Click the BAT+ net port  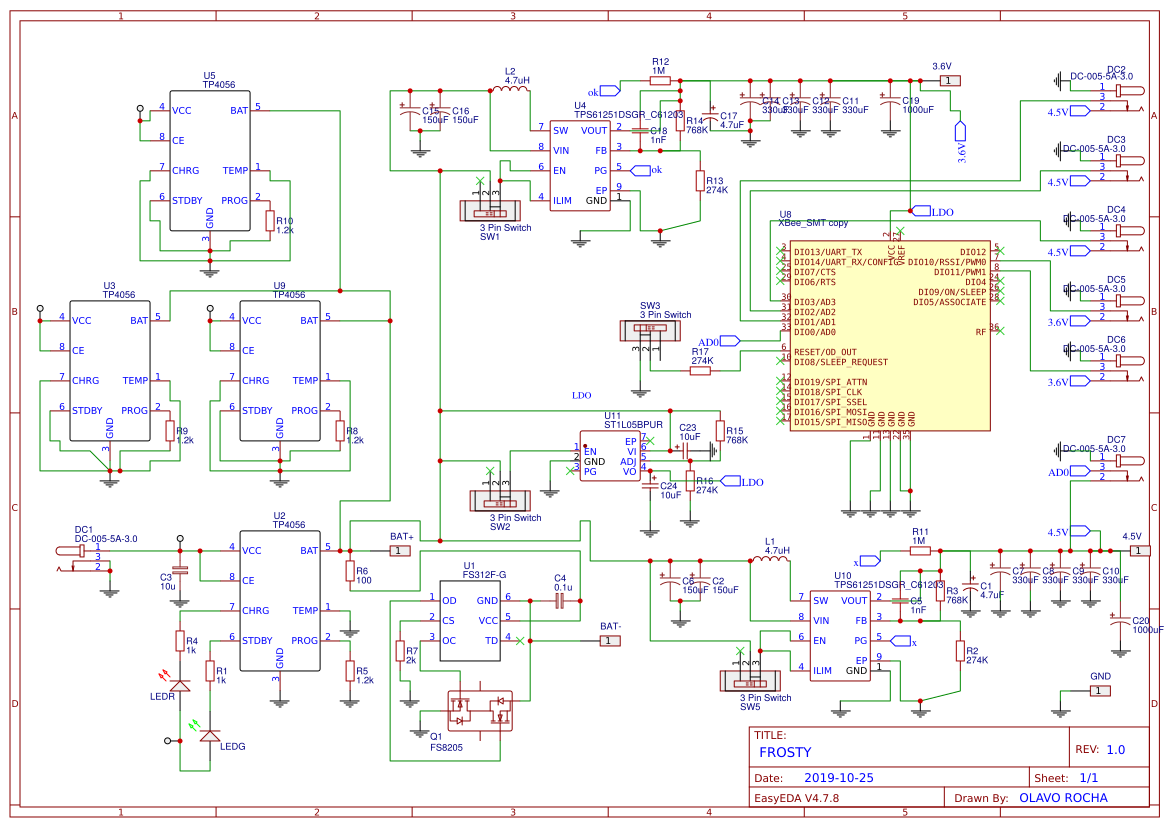coord(399,551)
